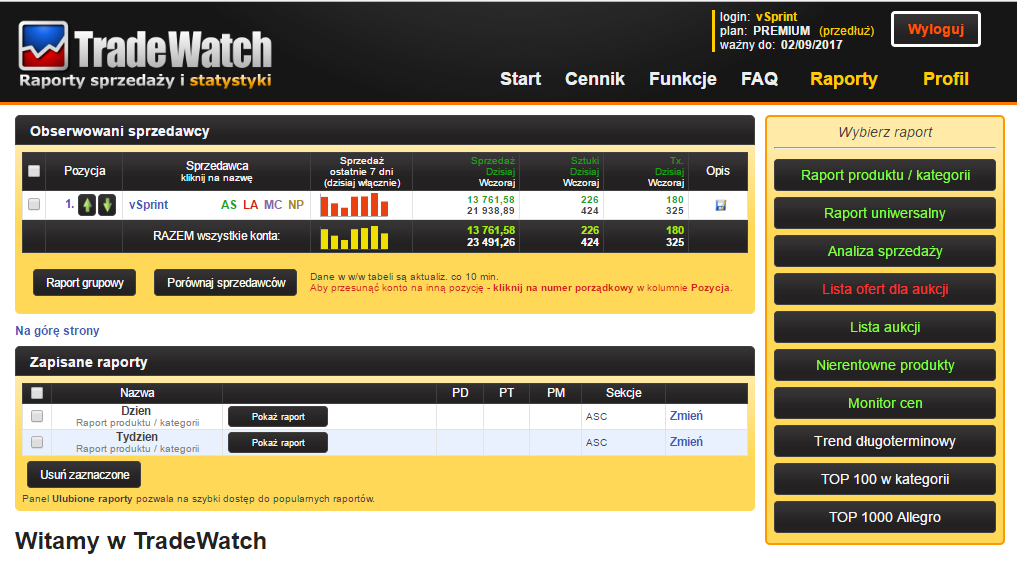1017x562 pixels.
Task: Show the Dzien report
Action: [x=278, y=417]
